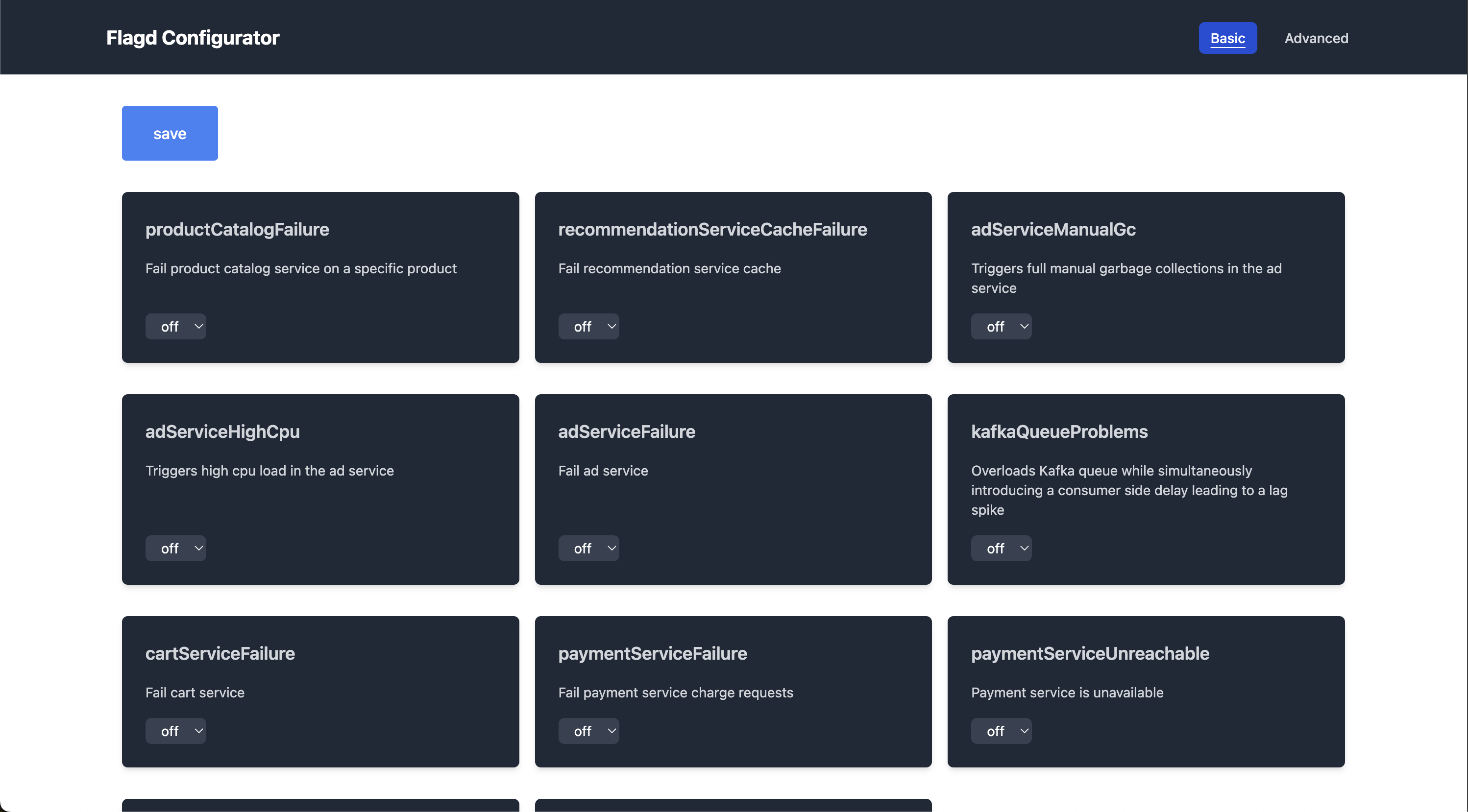Click the kafkaQueueProblems card heading

click(1059, 431)
